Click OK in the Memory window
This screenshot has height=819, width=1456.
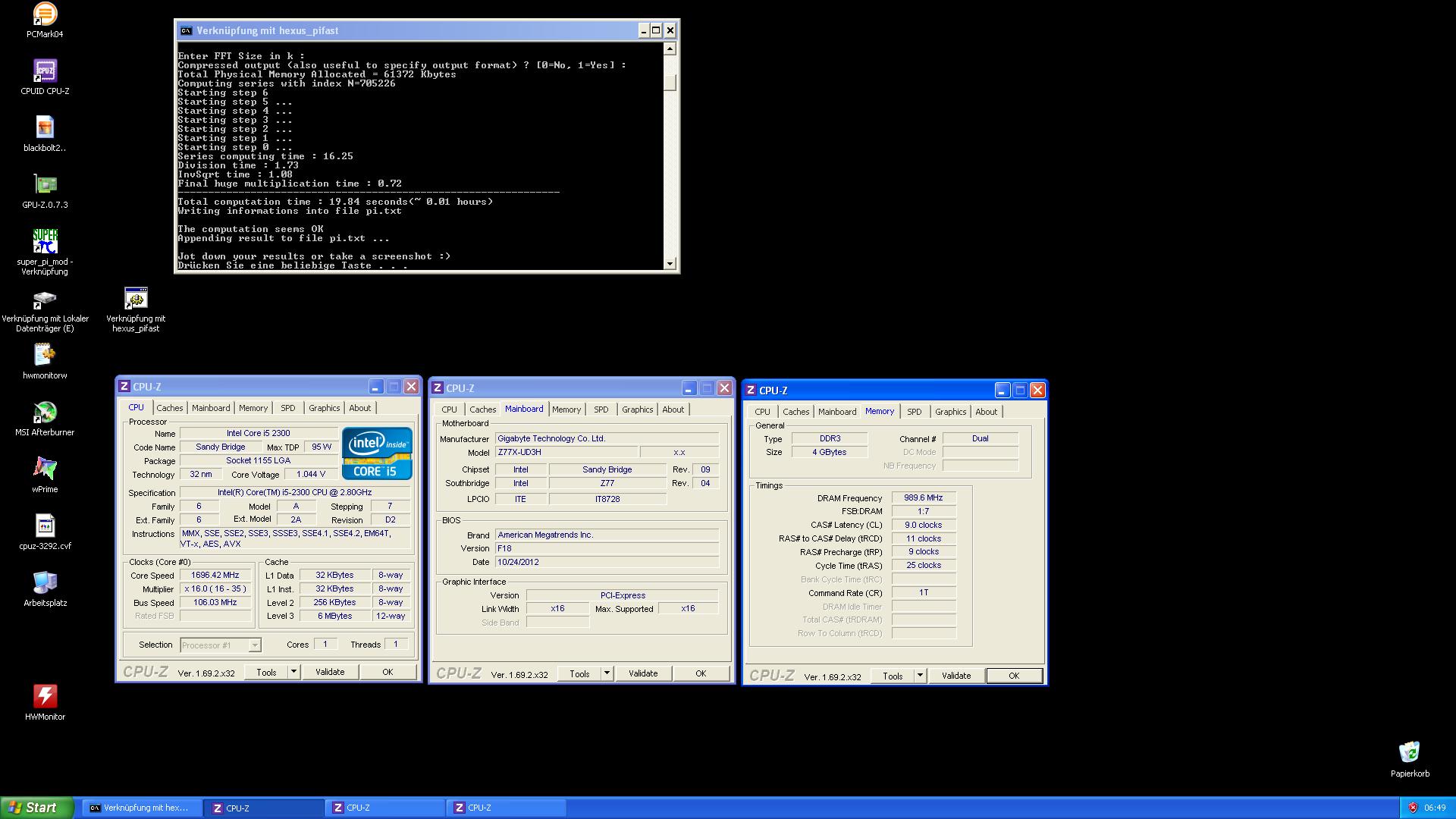(1014, 676)
